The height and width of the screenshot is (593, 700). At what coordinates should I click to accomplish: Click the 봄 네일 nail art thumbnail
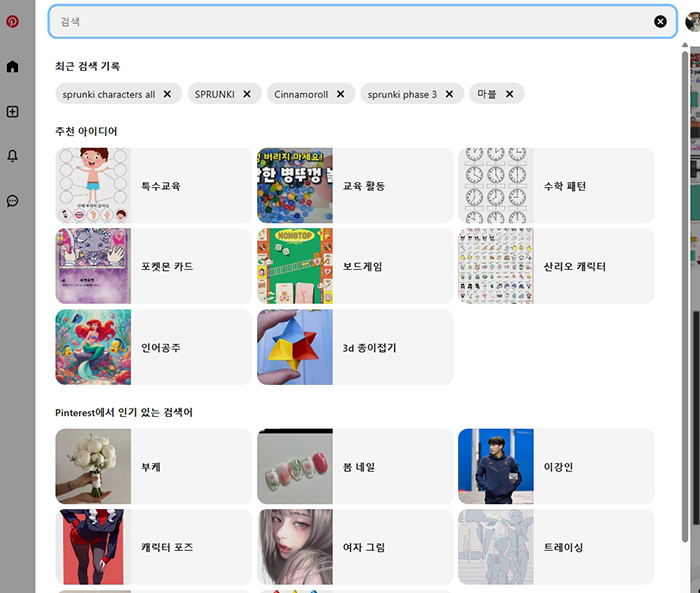click(295, 467)
